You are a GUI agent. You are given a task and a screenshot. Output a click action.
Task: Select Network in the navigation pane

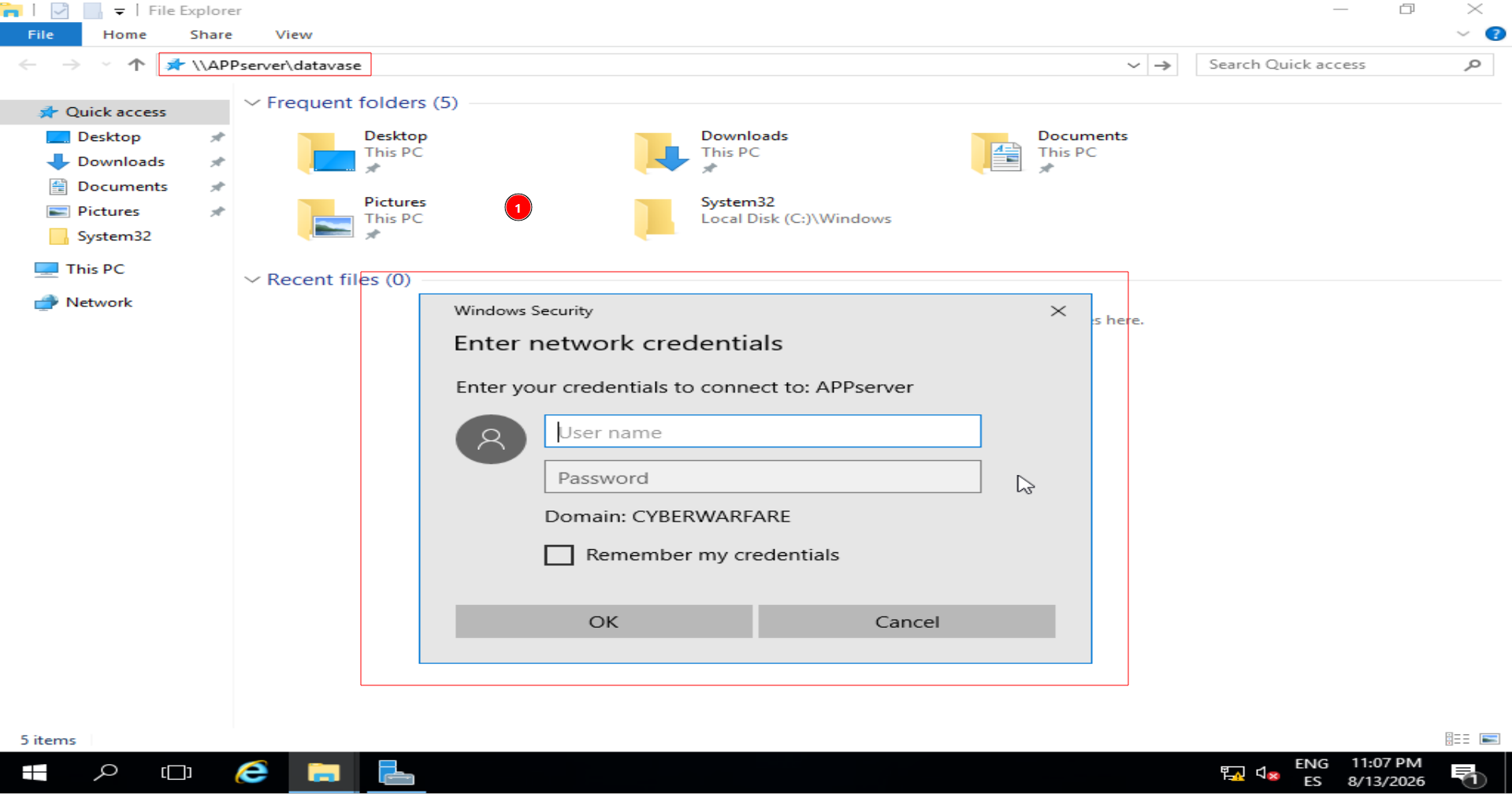click(x=99, y=302)
